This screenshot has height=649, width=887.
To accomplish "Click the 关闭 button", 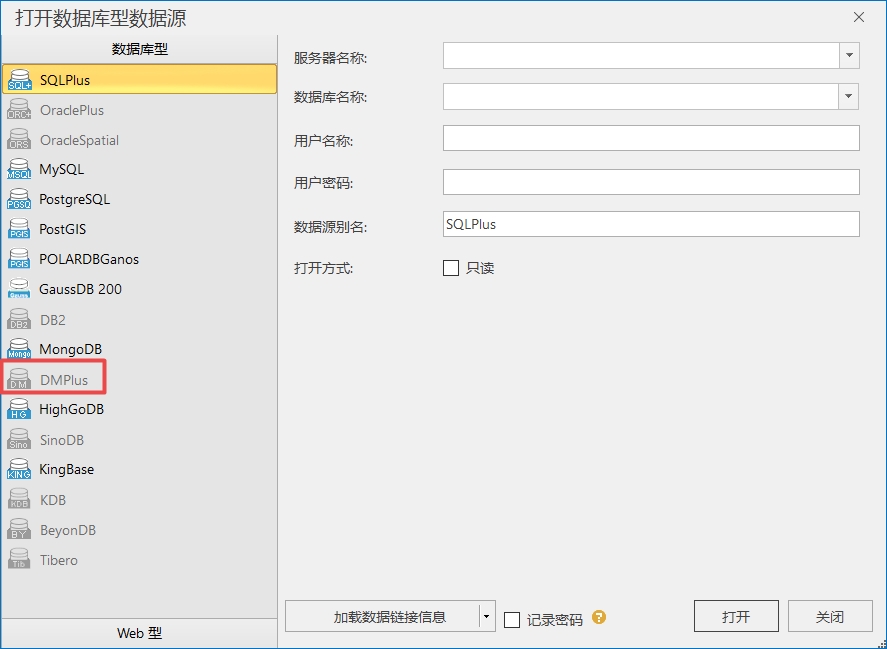I will click(830, 616).
